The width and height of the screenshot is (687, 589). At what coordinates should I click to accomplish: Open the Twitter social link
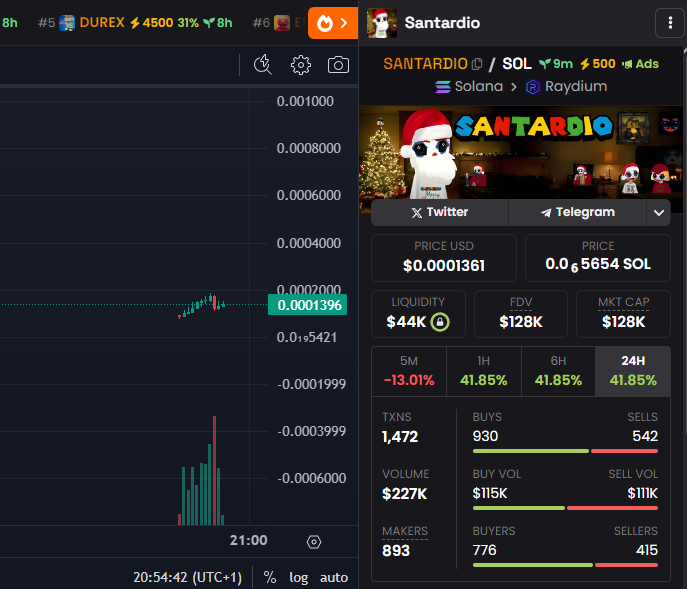(x=439, y=213)
